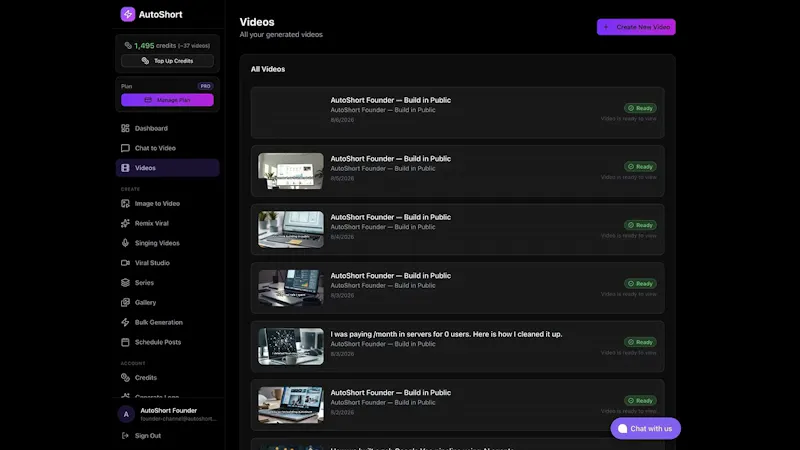Open thumbnail of the 8/4/2026 video
Image resolution: width=800 pixels, height=450 pixels.
[x=291, y=230]
